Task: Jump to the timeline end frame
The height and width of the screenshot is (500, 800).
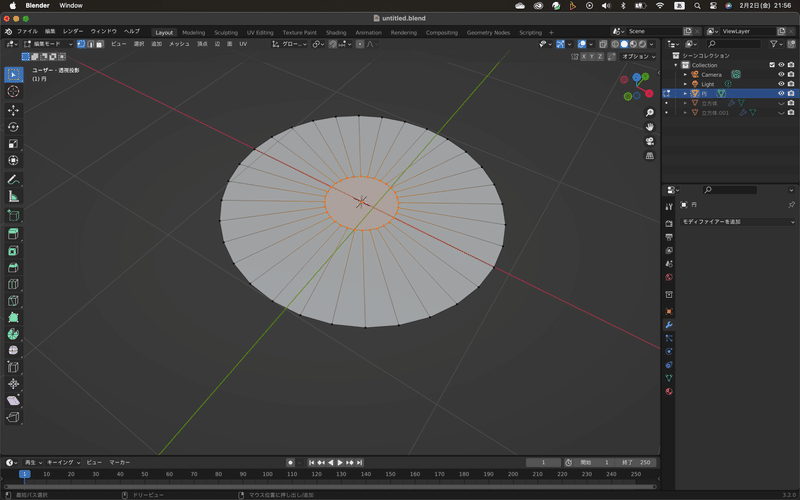Action: point(360,462)
